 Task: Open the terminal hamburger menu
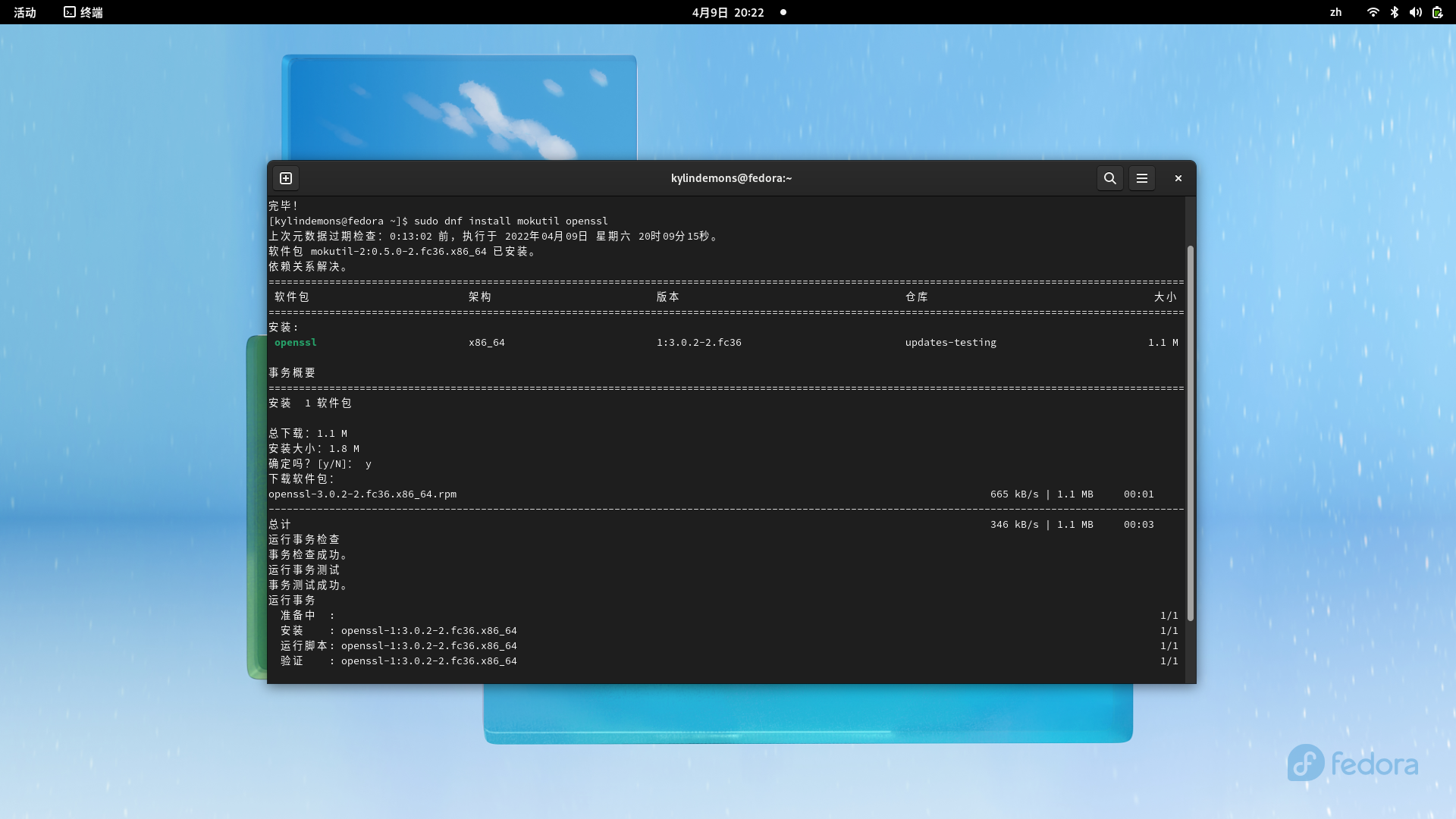tap(1141, 178)
